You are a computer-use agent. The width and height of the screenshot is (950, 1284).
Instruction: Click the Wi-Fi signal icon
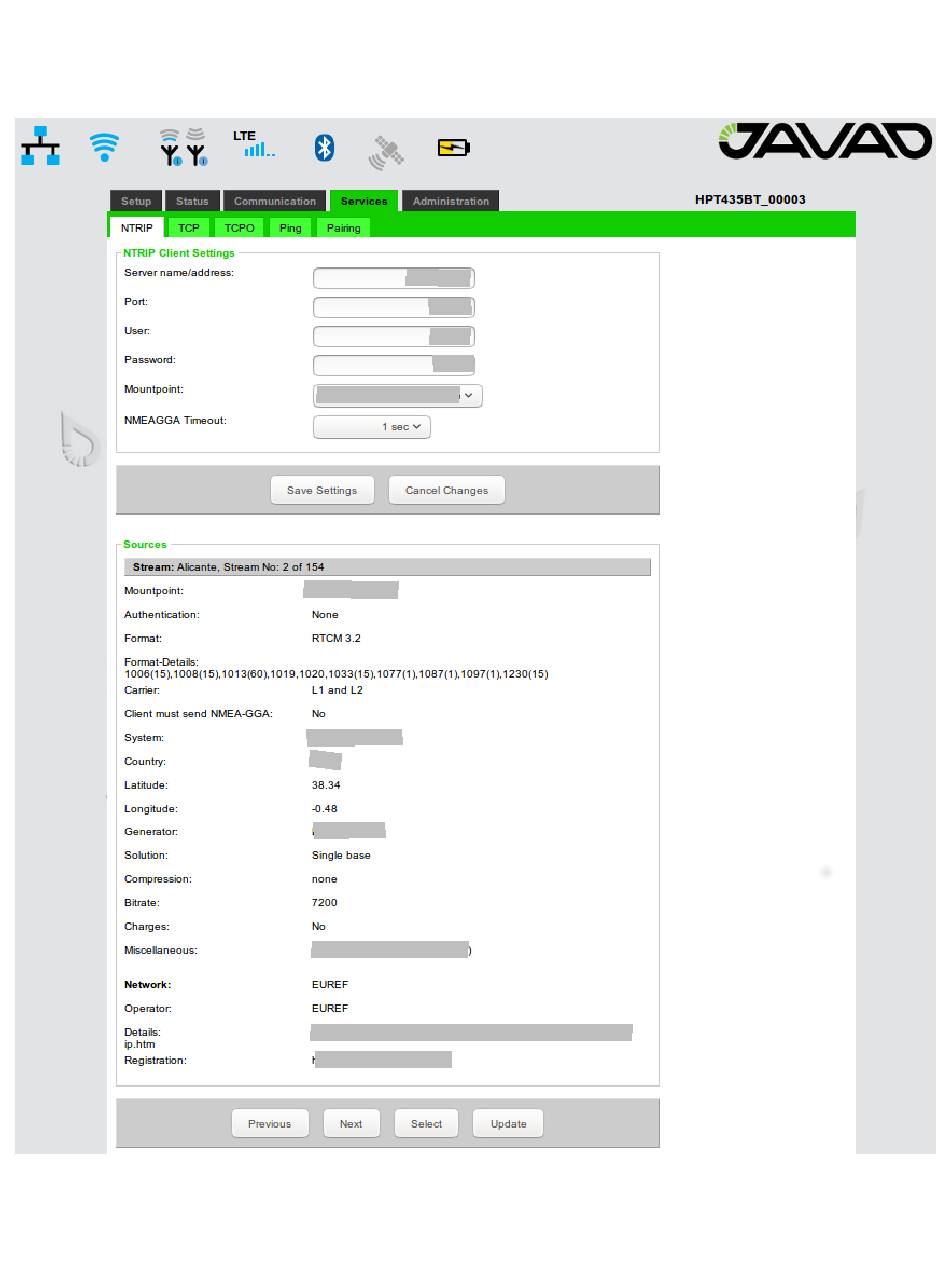click(x=104, y=148)
